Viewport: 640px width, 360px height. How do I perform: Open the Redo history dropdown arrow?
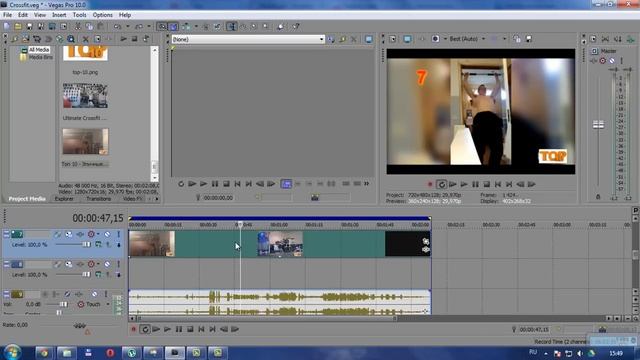click(x=149, y=27)
